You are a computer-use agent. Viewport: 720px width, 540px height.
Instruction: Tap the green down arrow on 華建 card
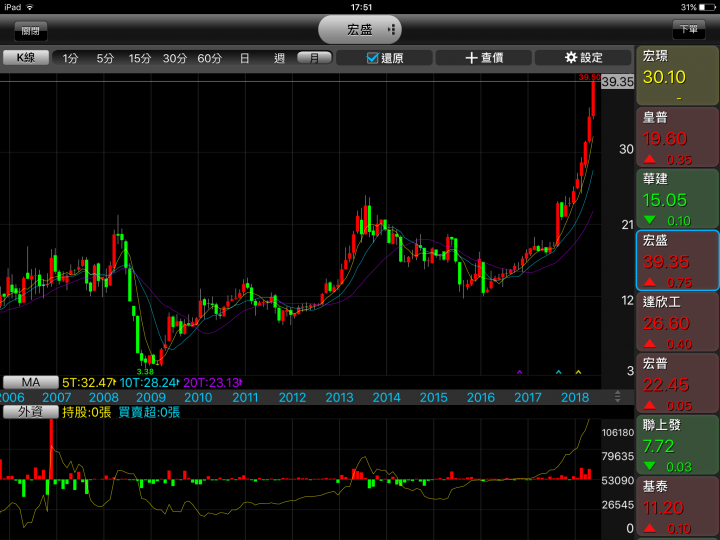[x=649, y=220]
